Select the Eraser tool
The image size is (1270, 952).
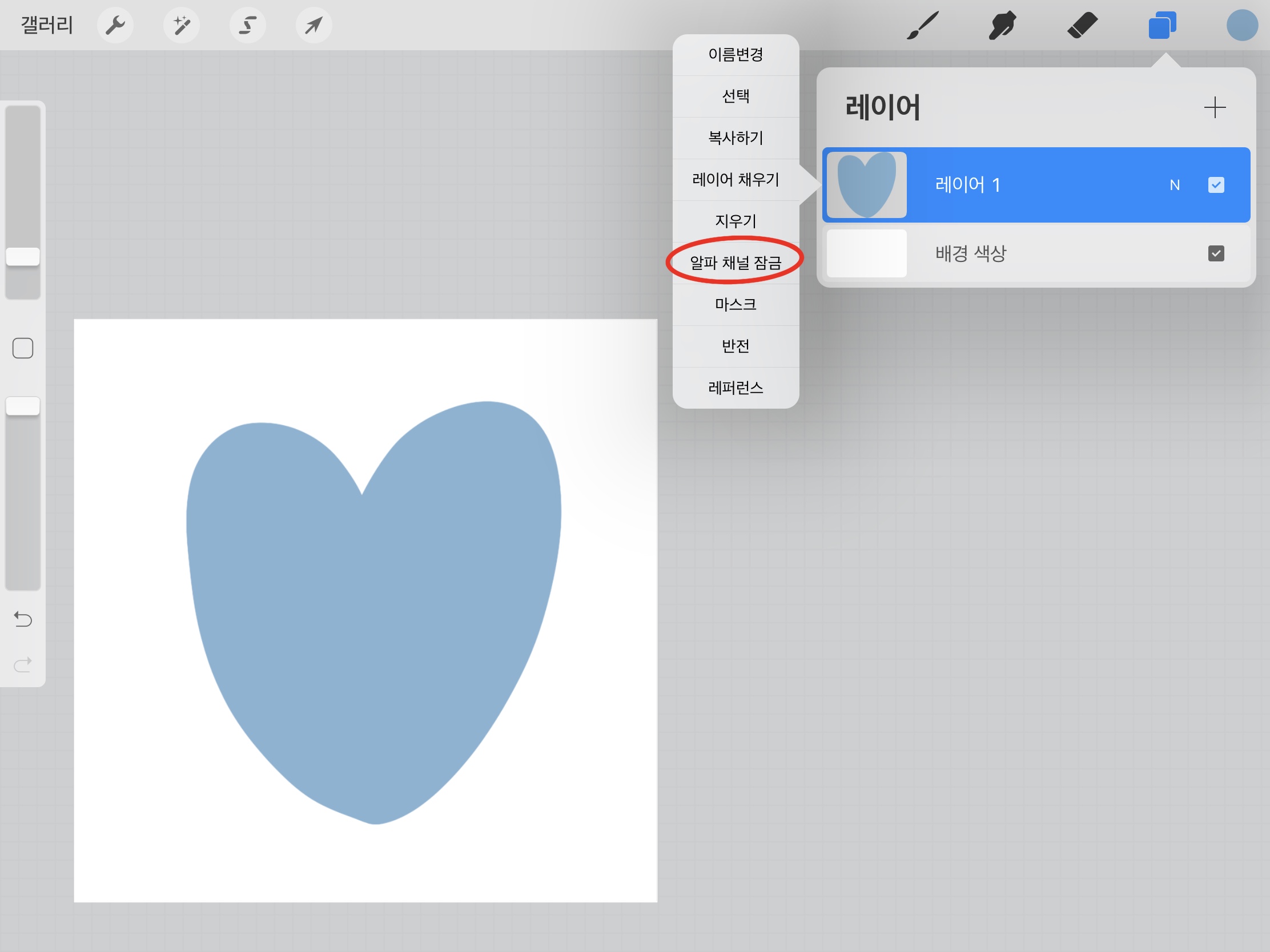point(1082,25)
